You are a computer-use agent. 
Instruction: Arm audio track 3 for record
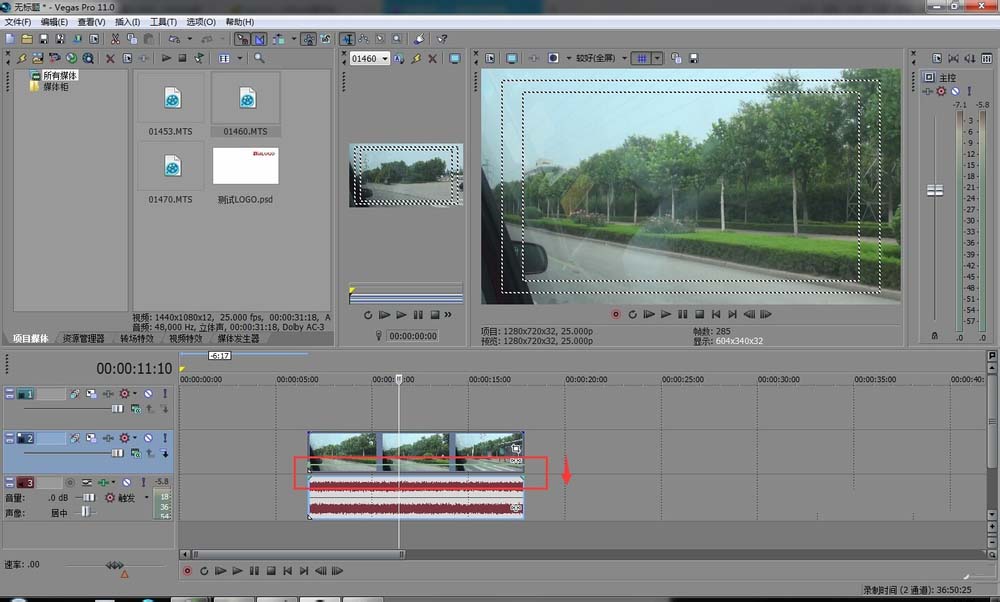click(x=70, y=483)
